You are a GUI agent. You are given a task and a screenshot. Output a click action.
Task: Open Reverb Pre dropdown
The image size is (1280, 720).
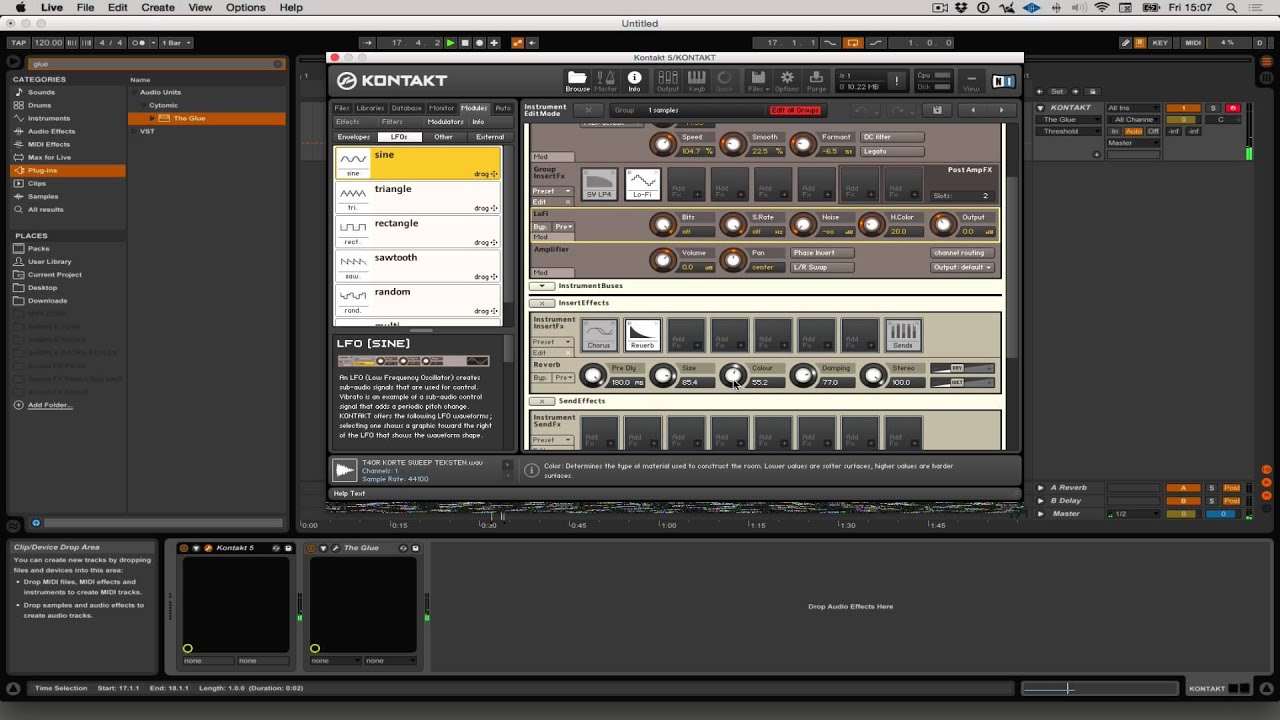tap(564, 378)
